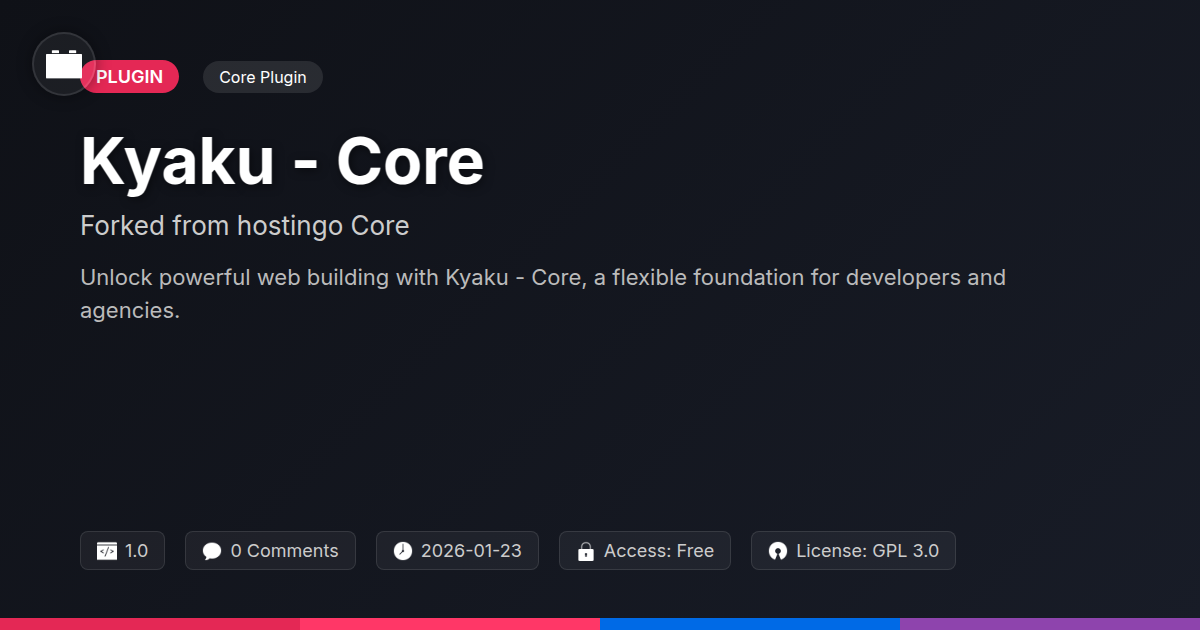The height and width of the screenshot is (630, 1200).
Task: Click the code version icon
Action: click(x=107, y=551)
